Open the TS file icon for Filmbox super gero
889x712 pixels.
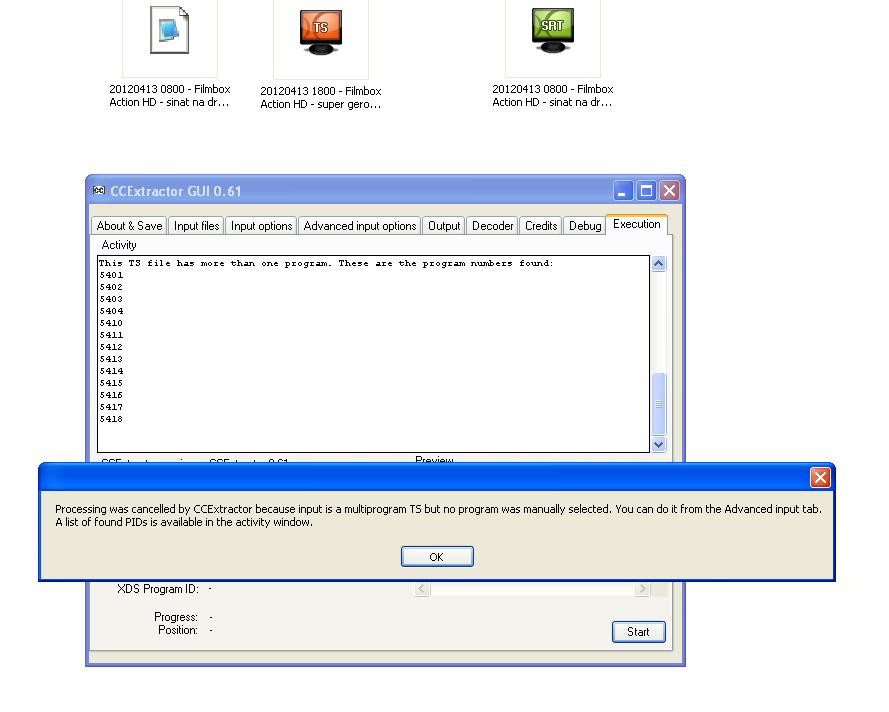(x=321, y=32)
